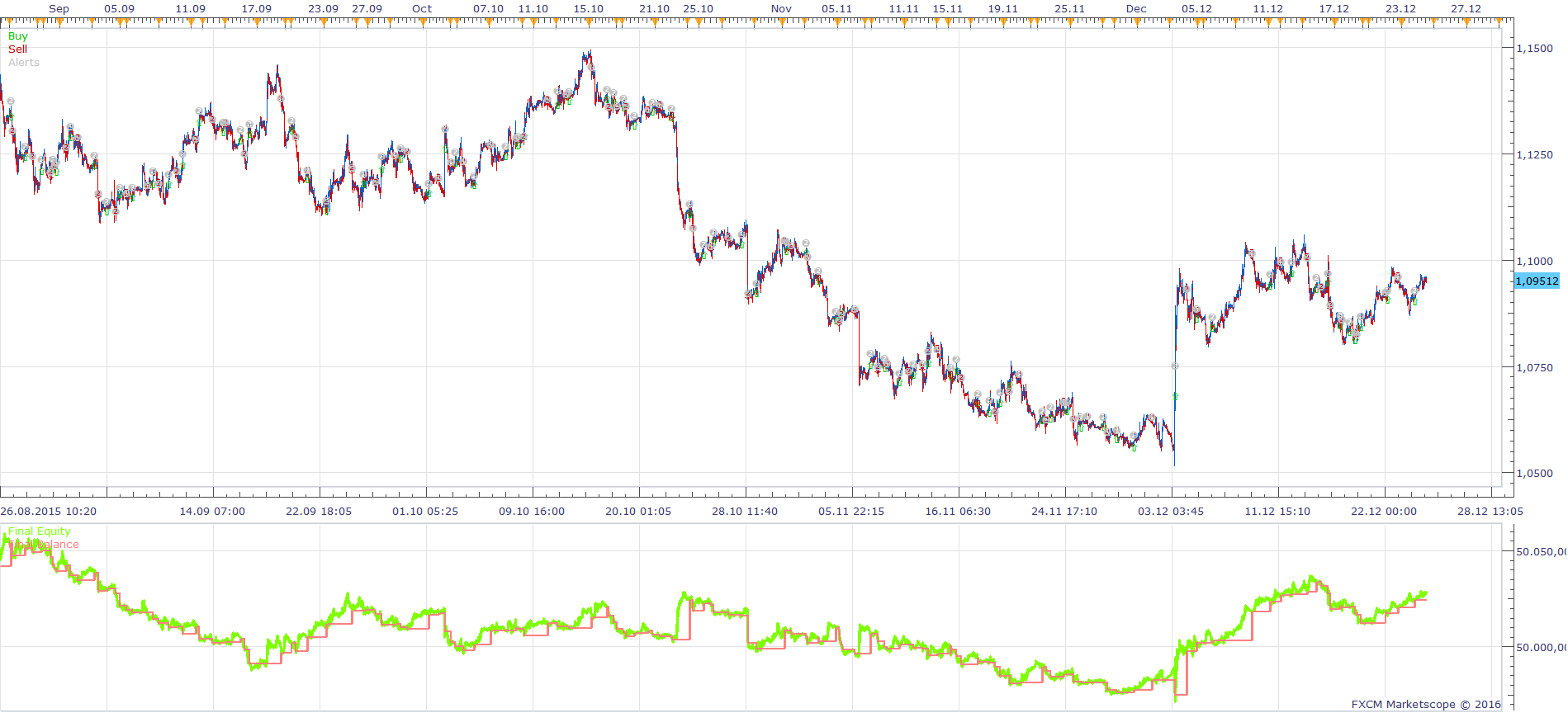The image size is (1568, 713).
Task: Click the 09.10 16:00 bottom axis label
Action: 532,512
